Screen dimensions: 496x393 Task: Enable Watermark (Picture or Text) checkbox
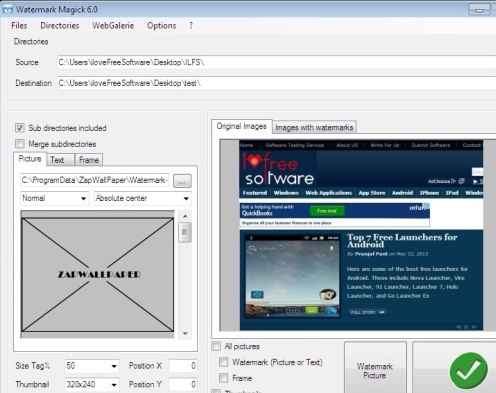224,362
